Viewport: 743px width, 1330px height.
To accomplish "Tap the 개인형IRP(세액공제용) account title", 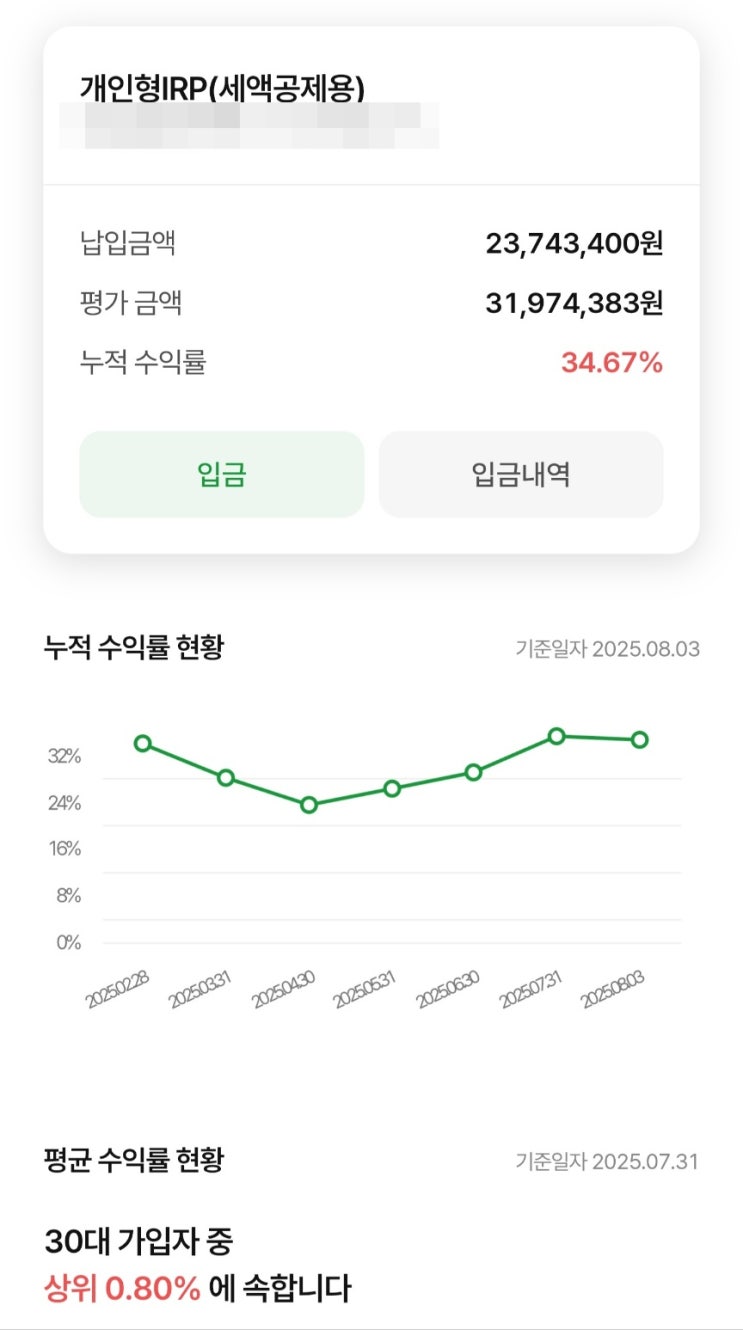I will [x=222, y=89].
